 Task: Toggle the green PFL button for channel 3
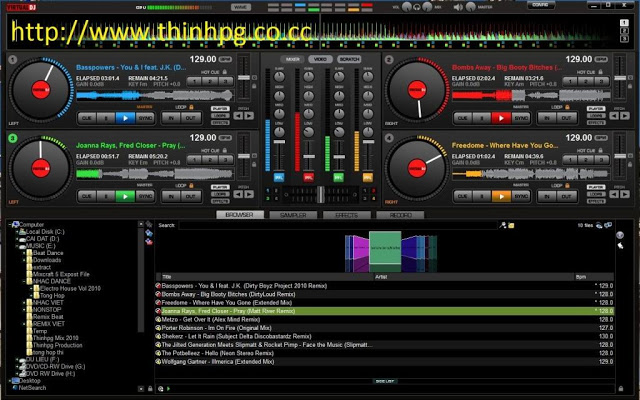click(x=338, y=178)
